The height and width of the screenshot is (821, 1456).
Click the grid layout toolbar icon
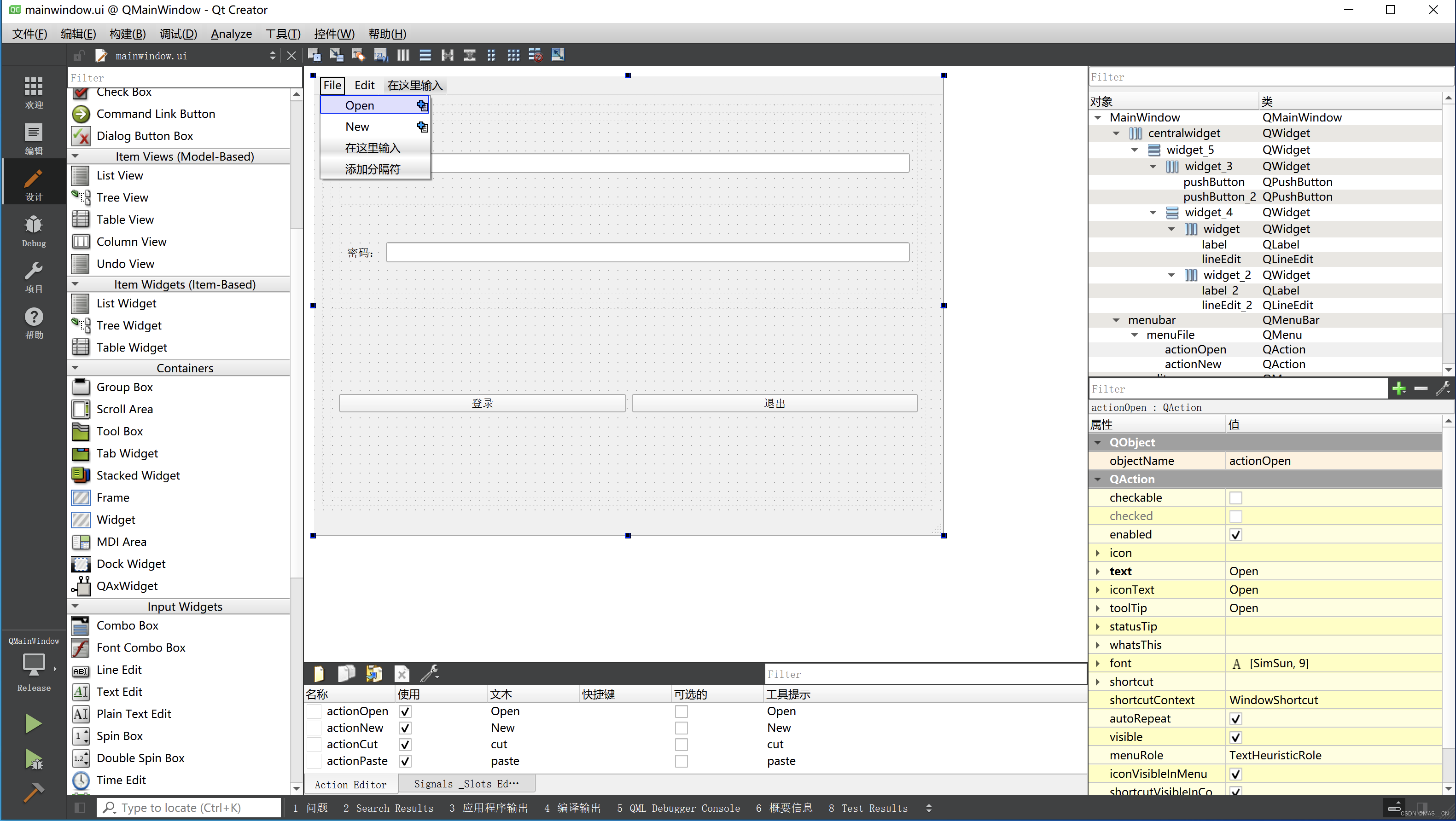click(x=513, y=55)
